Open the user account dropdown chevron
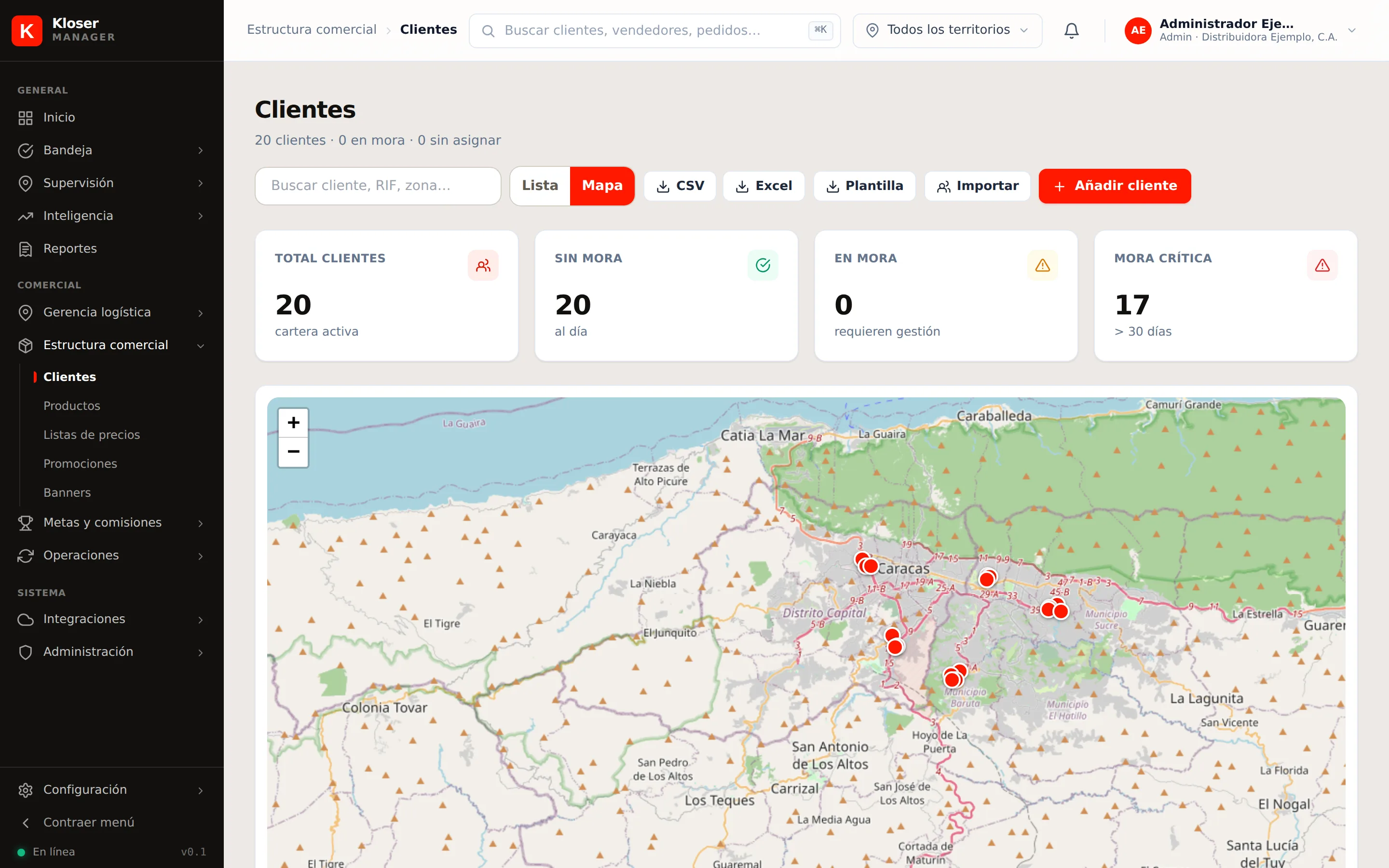1389x868 pixels. pos(1352,30)
